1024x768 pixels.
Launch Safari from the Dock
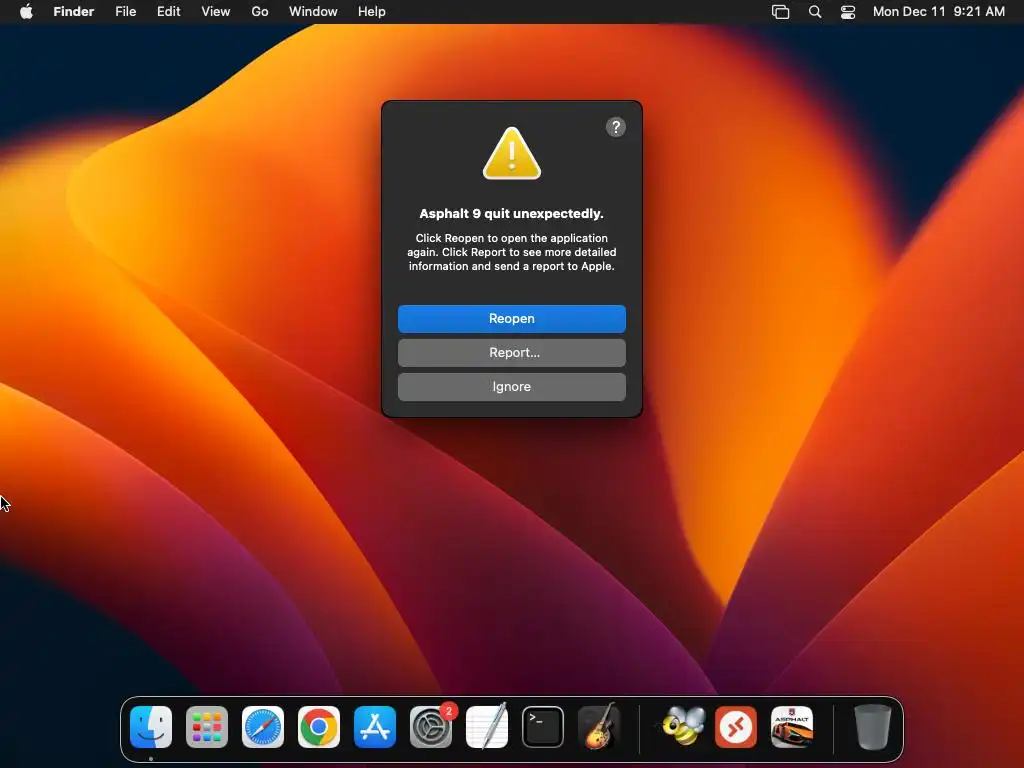point(263,727)
